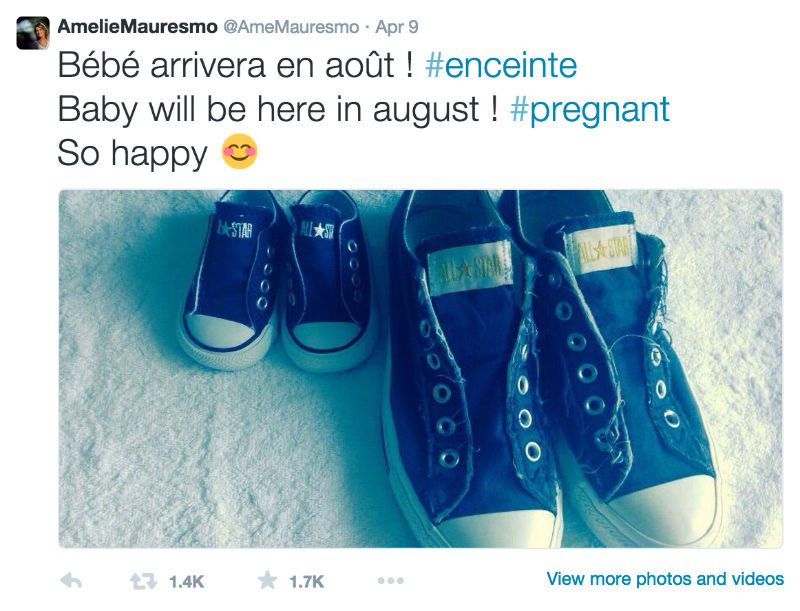
Task: View the 1.7K favorites count
Action: (307, 581)
